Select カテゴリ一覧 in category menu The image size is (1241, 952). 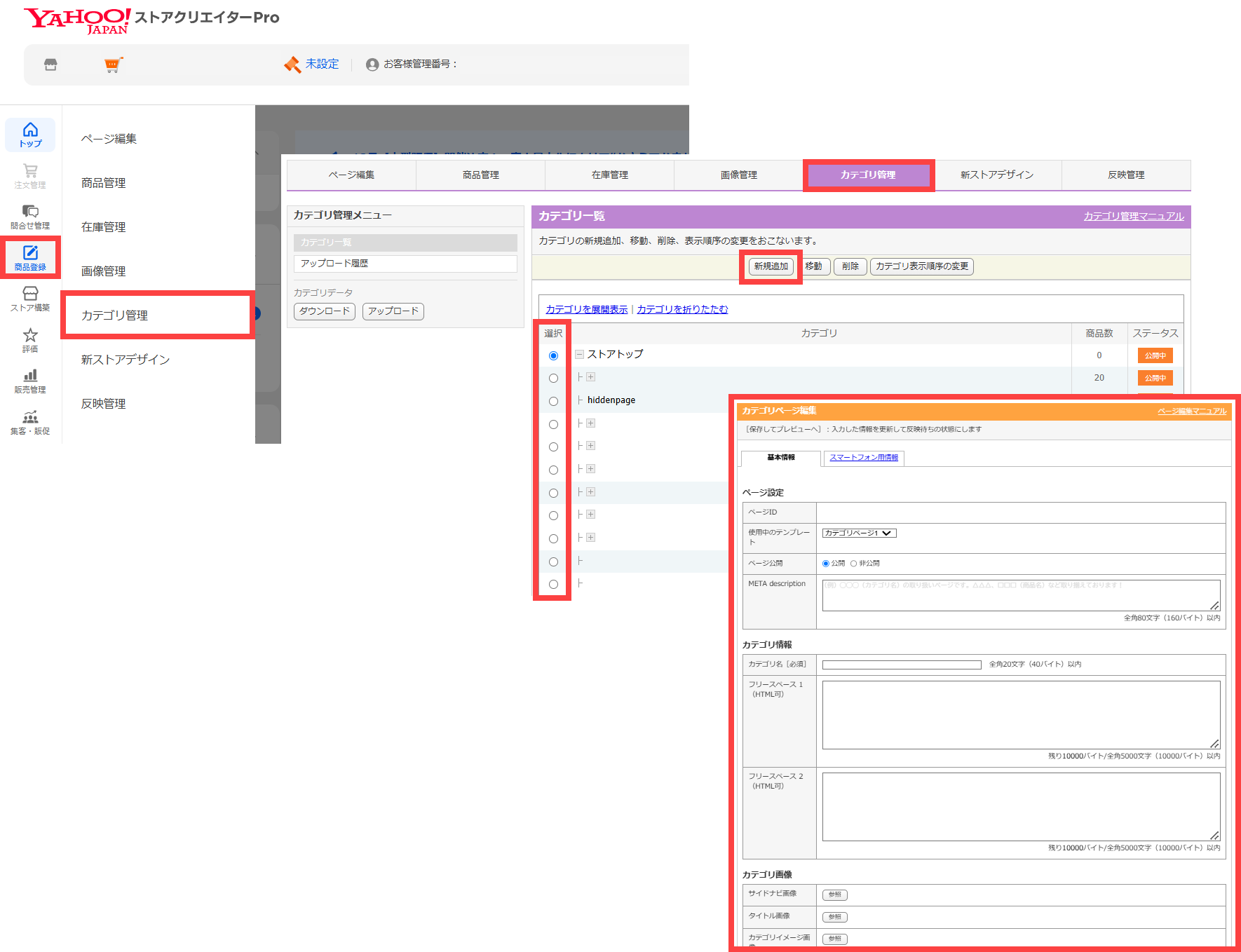[405, 243]
